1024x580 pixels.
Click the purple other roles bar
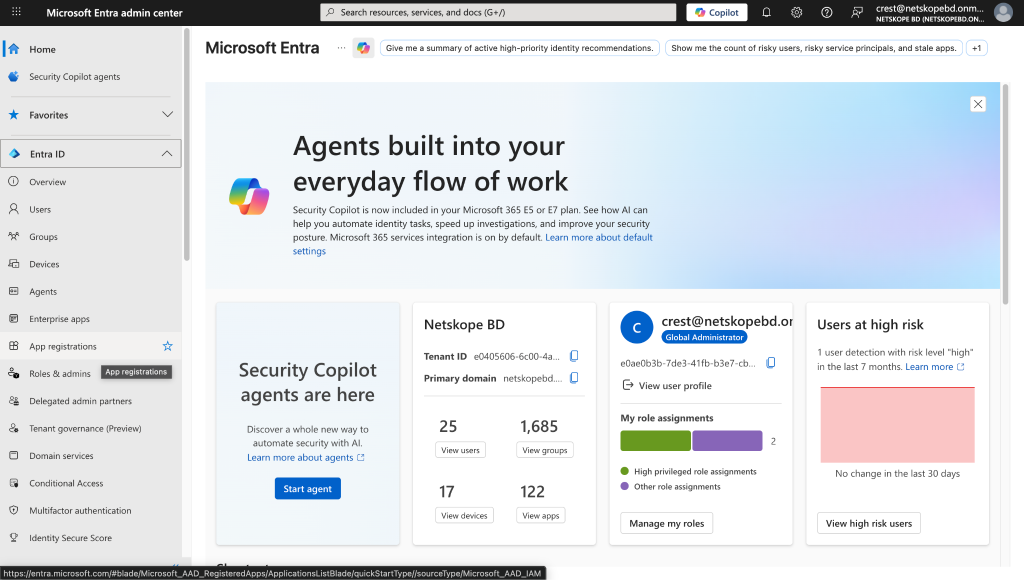tap(727, 441)
